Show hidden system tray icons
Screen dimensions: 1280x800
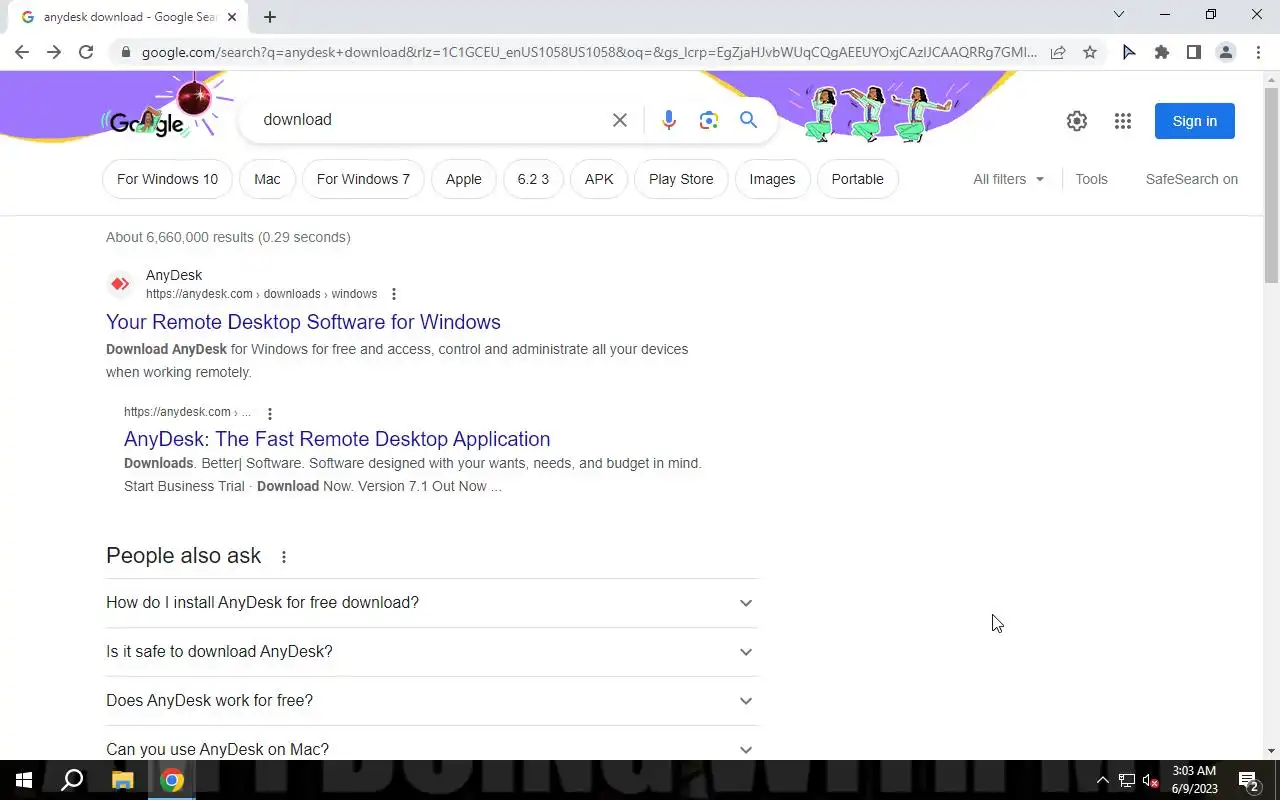point(1102,780)
